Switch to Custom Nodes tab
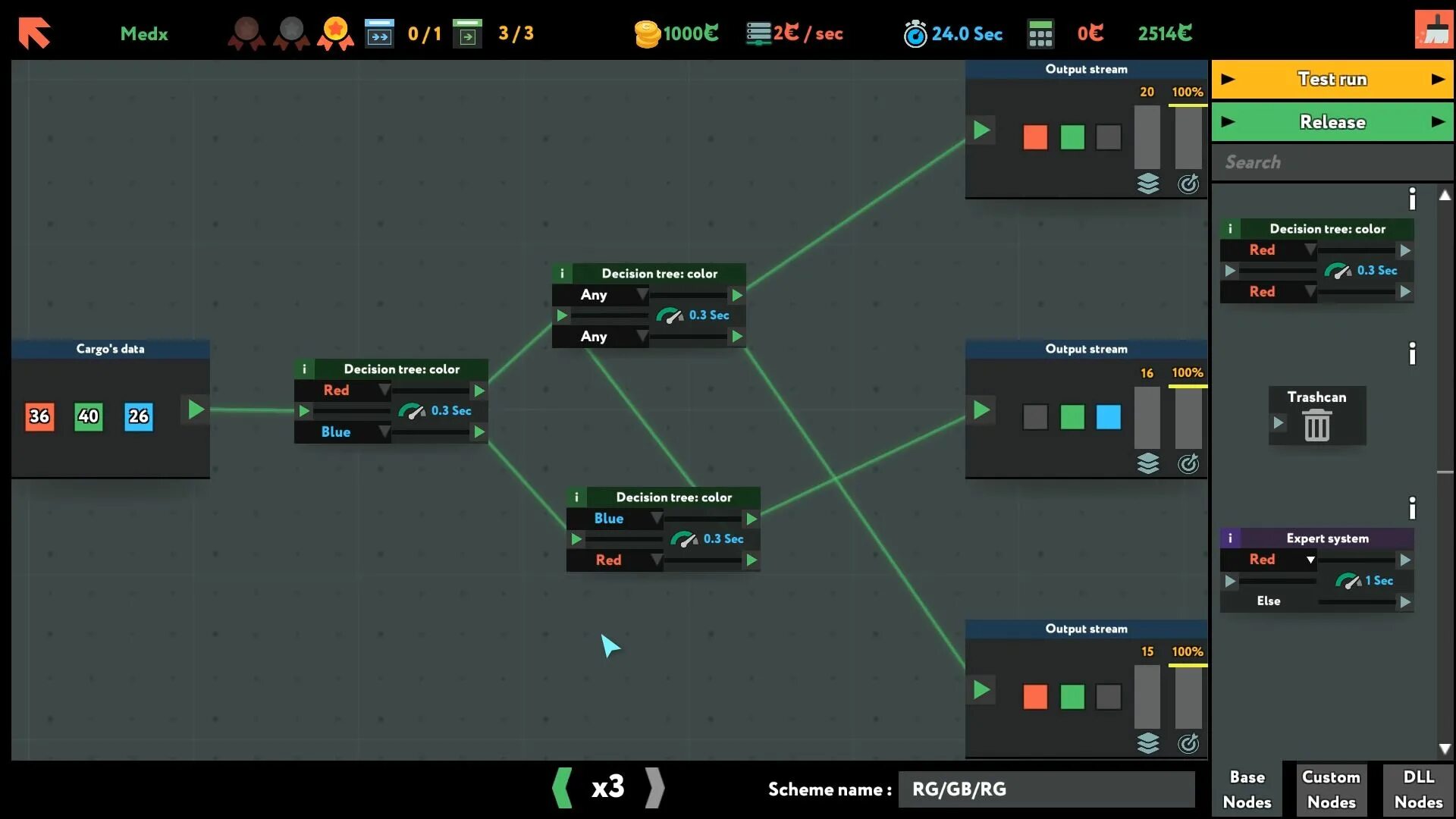The height and width of the screenshot is (819, 1456). (x=1331, y=789)
